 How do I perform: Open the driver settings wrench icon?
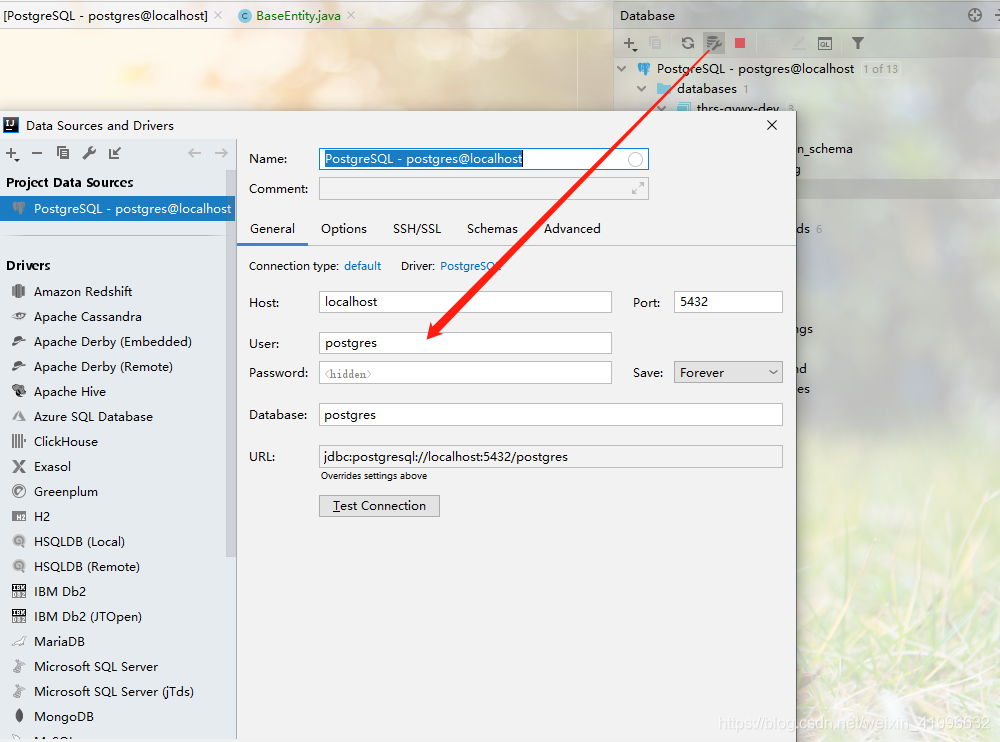click(x=88, y=155)
